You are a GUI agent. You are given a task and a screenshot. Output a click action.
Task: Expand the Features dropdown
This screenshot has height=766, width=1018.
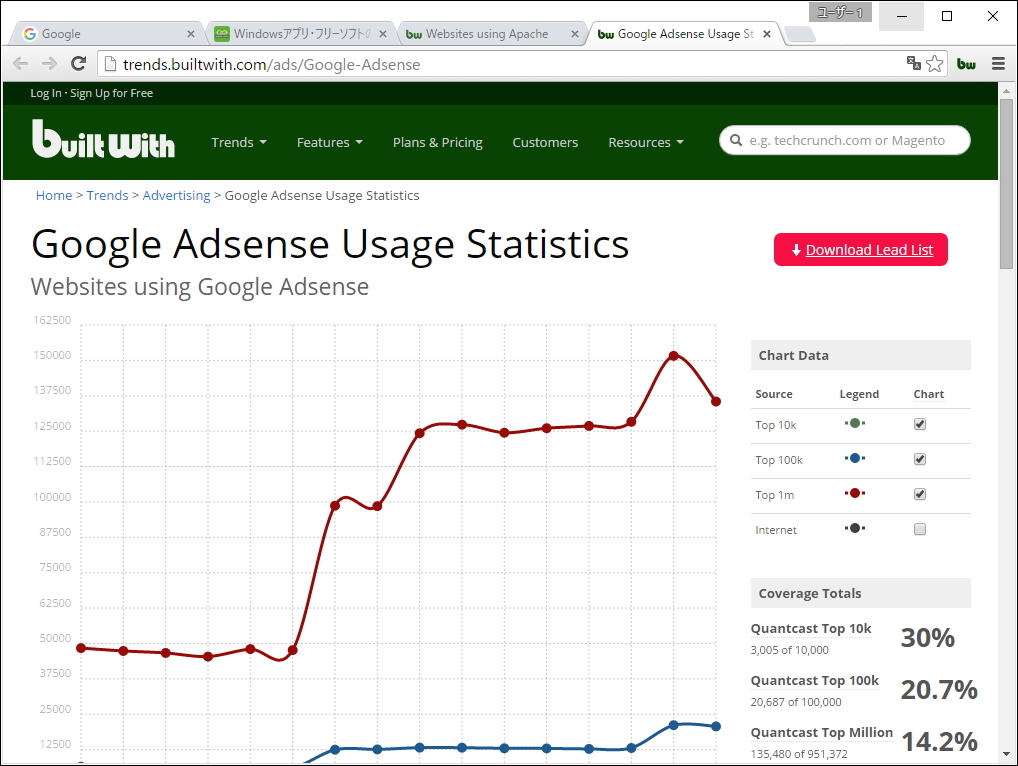(329, 142)
